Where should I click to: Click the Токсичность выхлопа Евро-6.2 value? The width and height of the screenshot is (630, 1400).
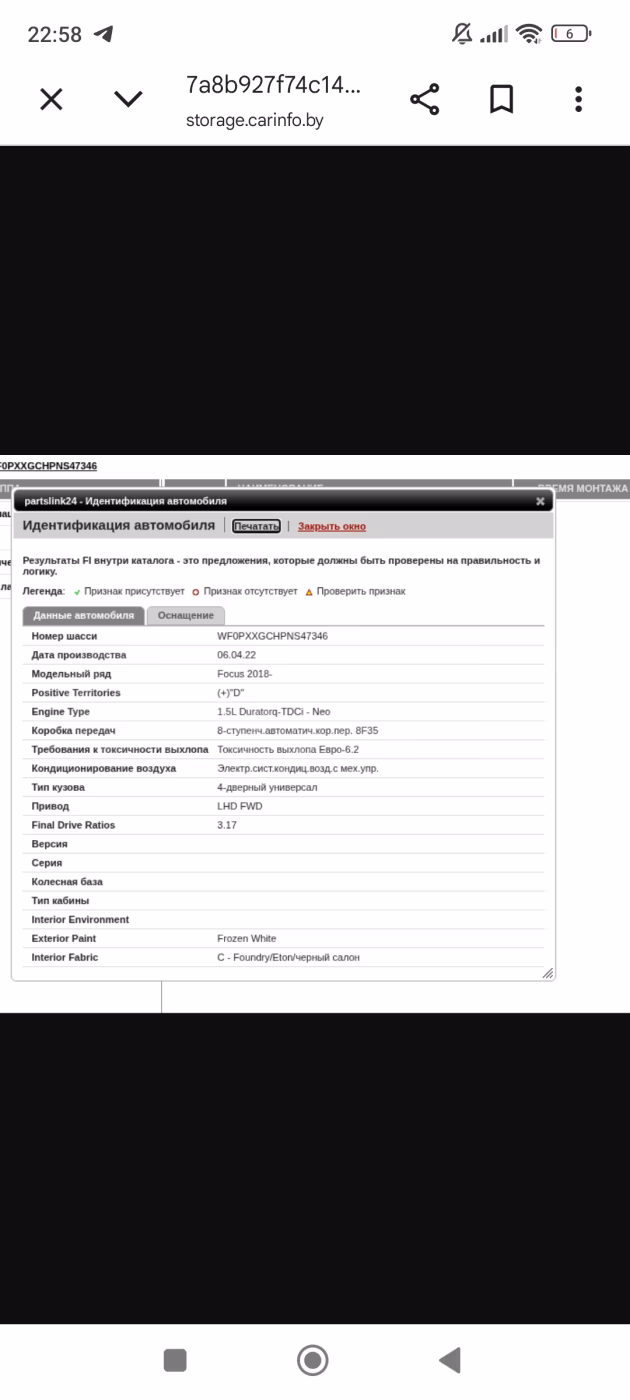coord(288,749)
